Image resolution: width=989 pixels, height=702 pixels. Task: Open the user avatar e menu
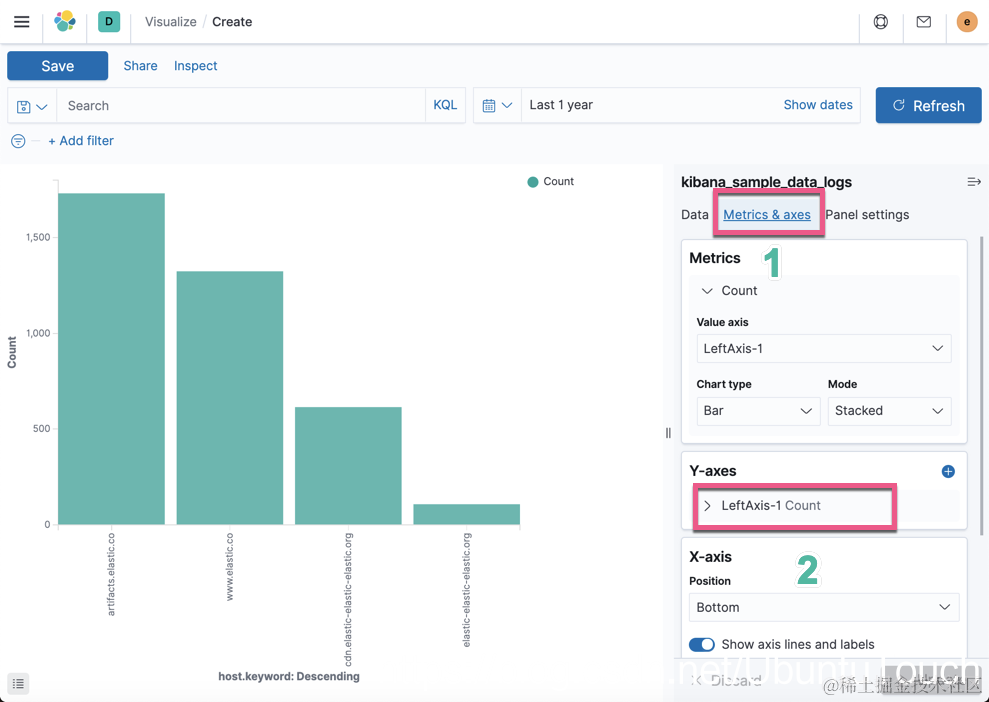(967, 21)
